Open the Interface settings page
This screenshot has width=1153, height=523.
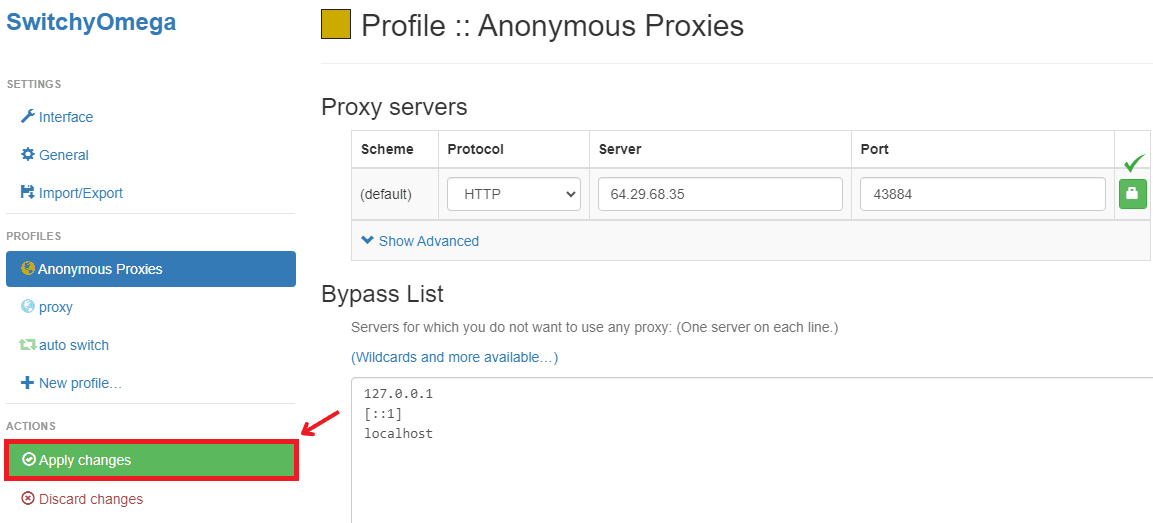[66, 117]
